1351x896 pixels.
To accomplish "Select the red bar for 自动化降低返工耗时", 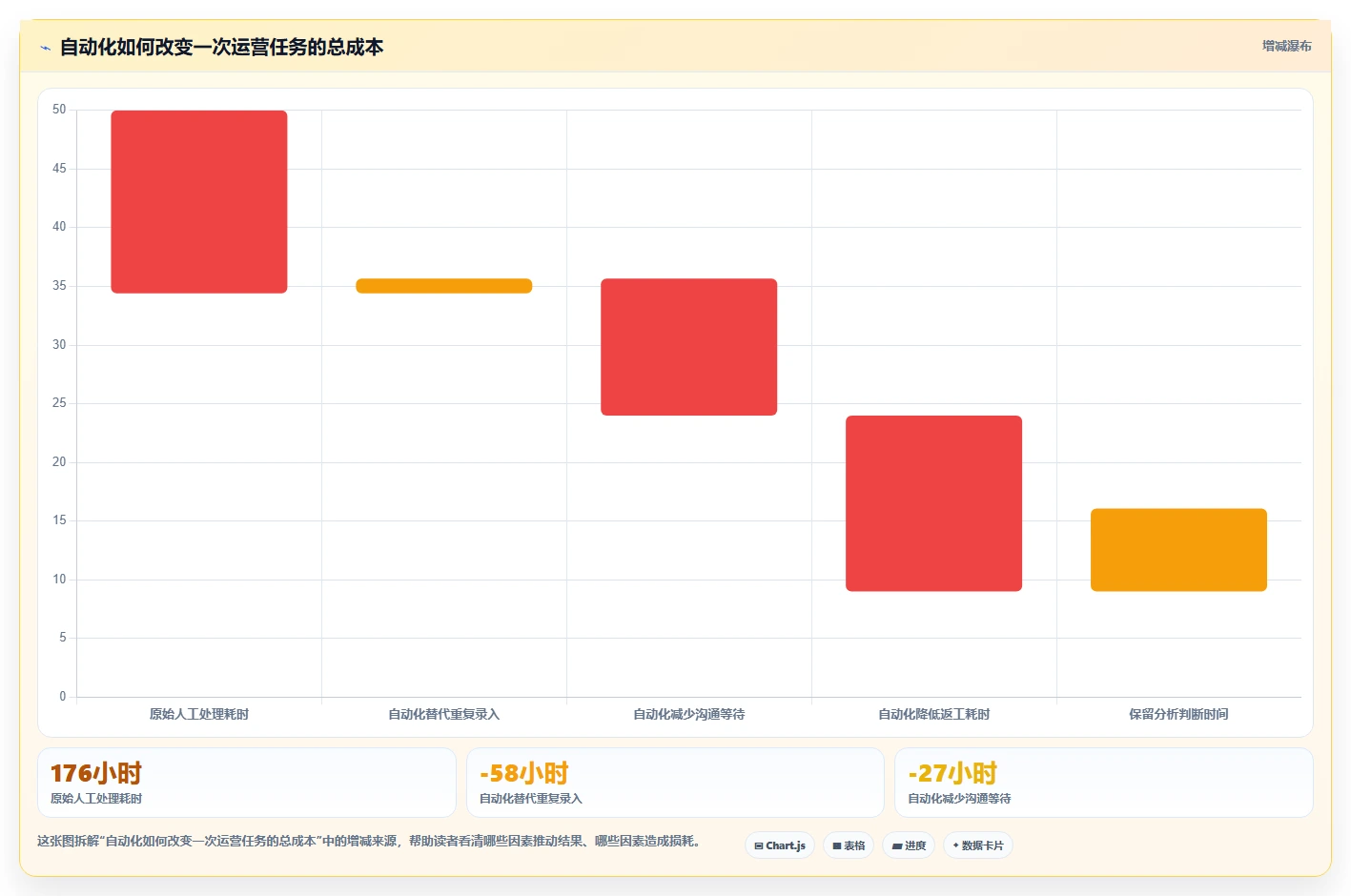I will [x=934, y=503].
